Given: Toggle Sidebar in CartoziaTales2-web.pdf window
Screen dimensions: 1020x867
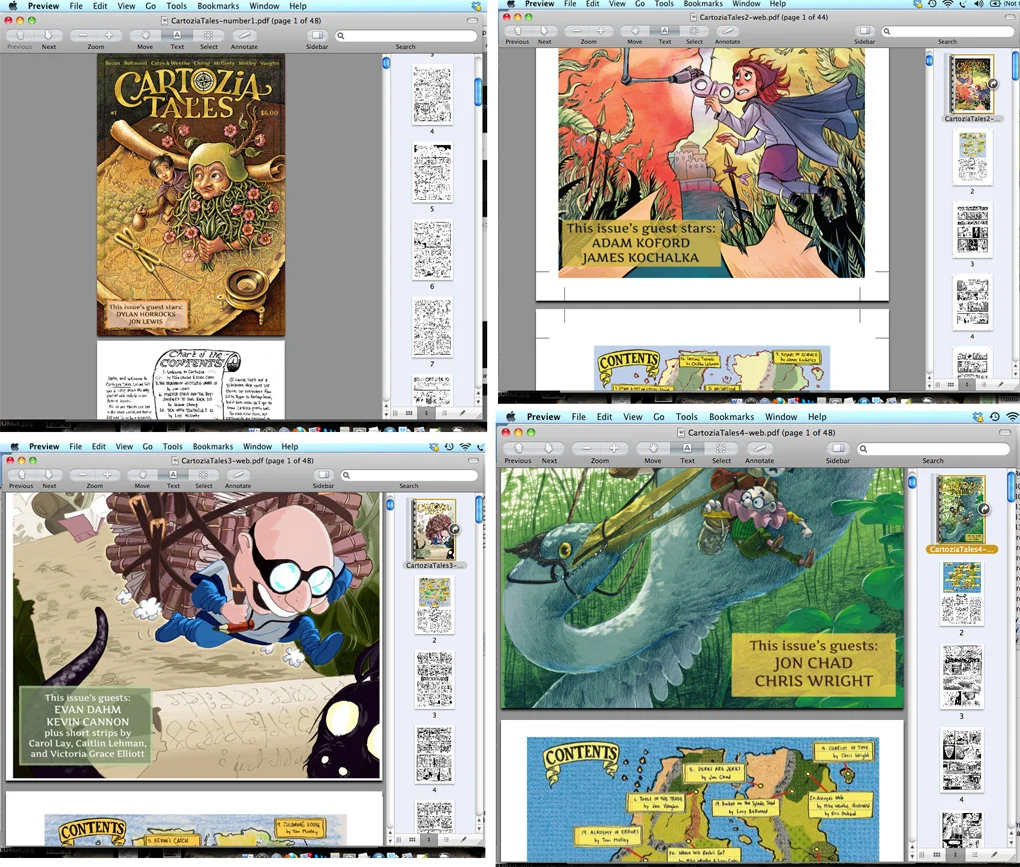Looking at the screenshot, I should click(x=865, y=31).
